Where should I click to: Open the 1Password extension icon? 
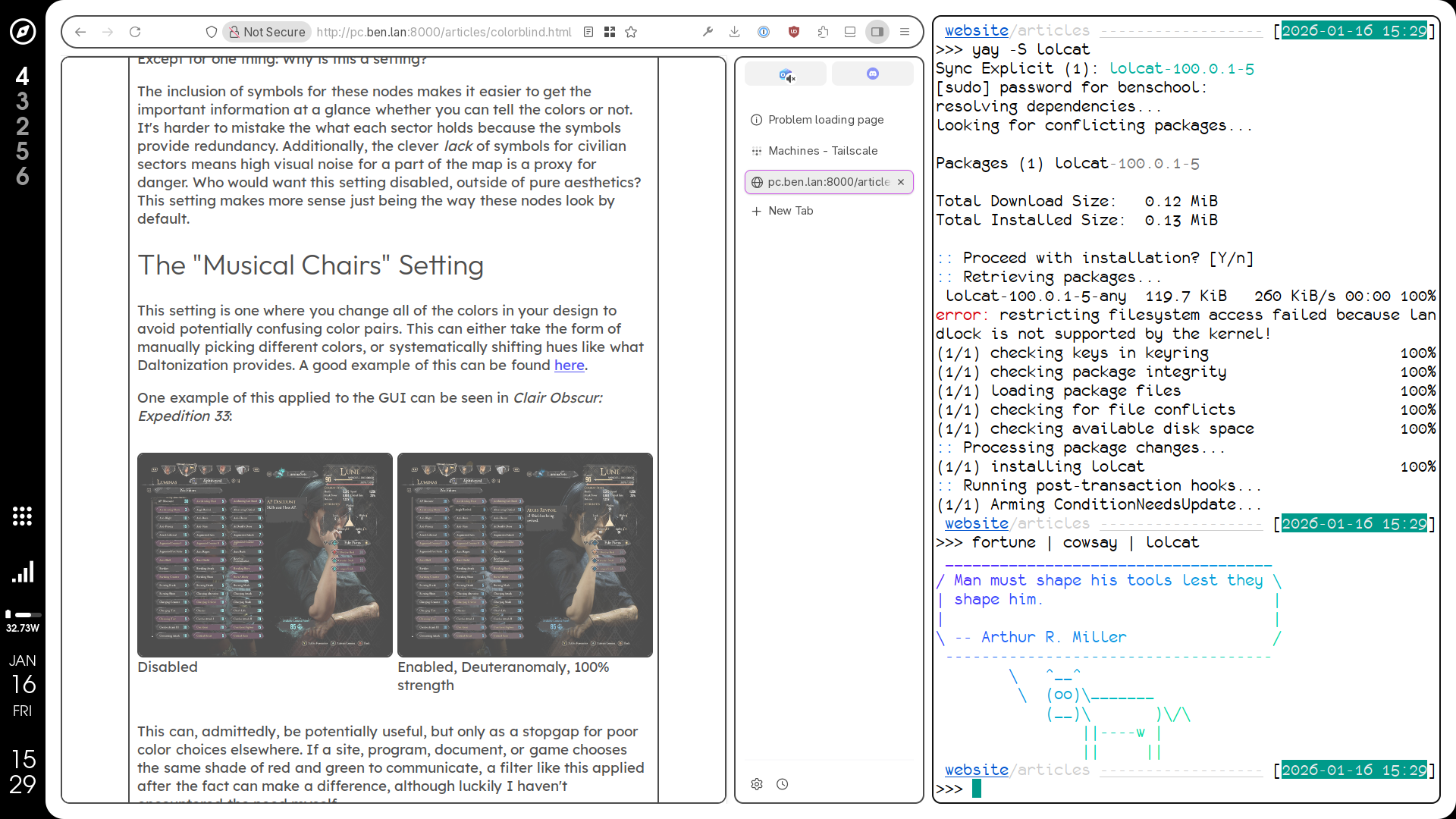click(x=764, y=32)
